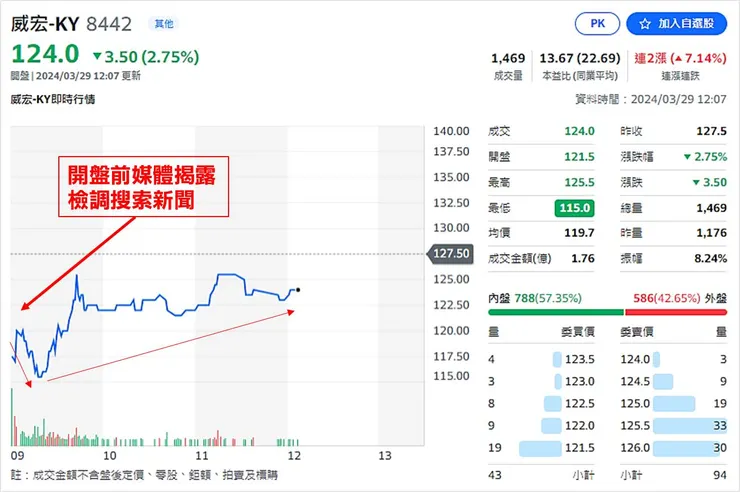Image resolution: width=740 pixels, height=492 pixels.
Task: Click ask price 124.5 row
Action: coord(673,382)
